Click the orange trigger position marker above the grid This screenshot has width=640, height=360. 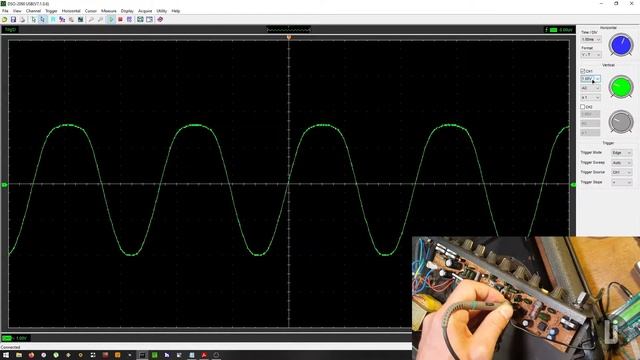289,38
